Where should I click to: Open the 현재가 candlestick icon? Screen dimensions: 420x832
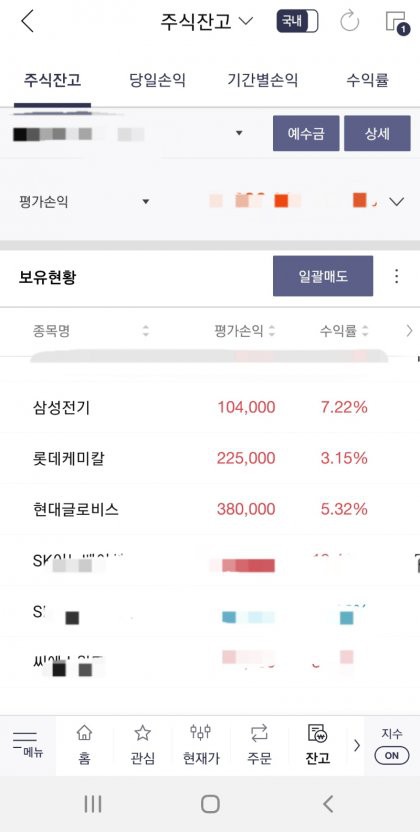tap(201, 745)
